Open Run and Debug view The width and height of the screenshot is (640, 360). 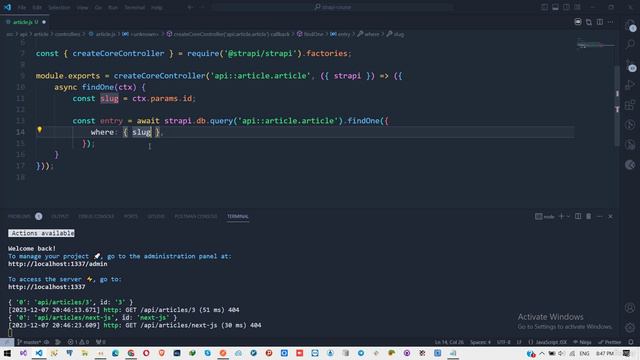(630, 85)
